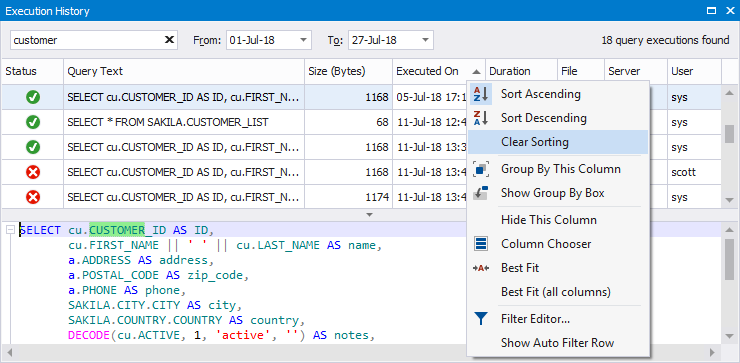Click success icon in 11-Jul-18 13:3 row
This screenshot has width=740, height=363.
[x=33, y=147]
